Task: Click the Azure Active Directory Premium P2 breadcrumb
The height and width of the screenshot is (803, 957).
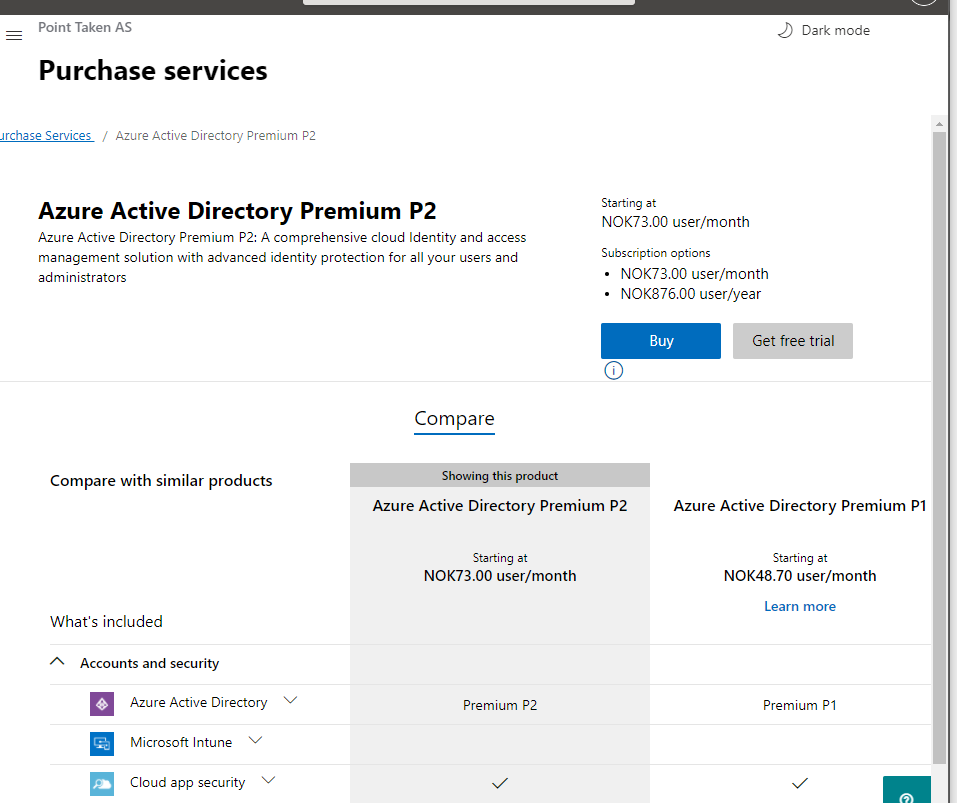Action: (x=215, y=135)
